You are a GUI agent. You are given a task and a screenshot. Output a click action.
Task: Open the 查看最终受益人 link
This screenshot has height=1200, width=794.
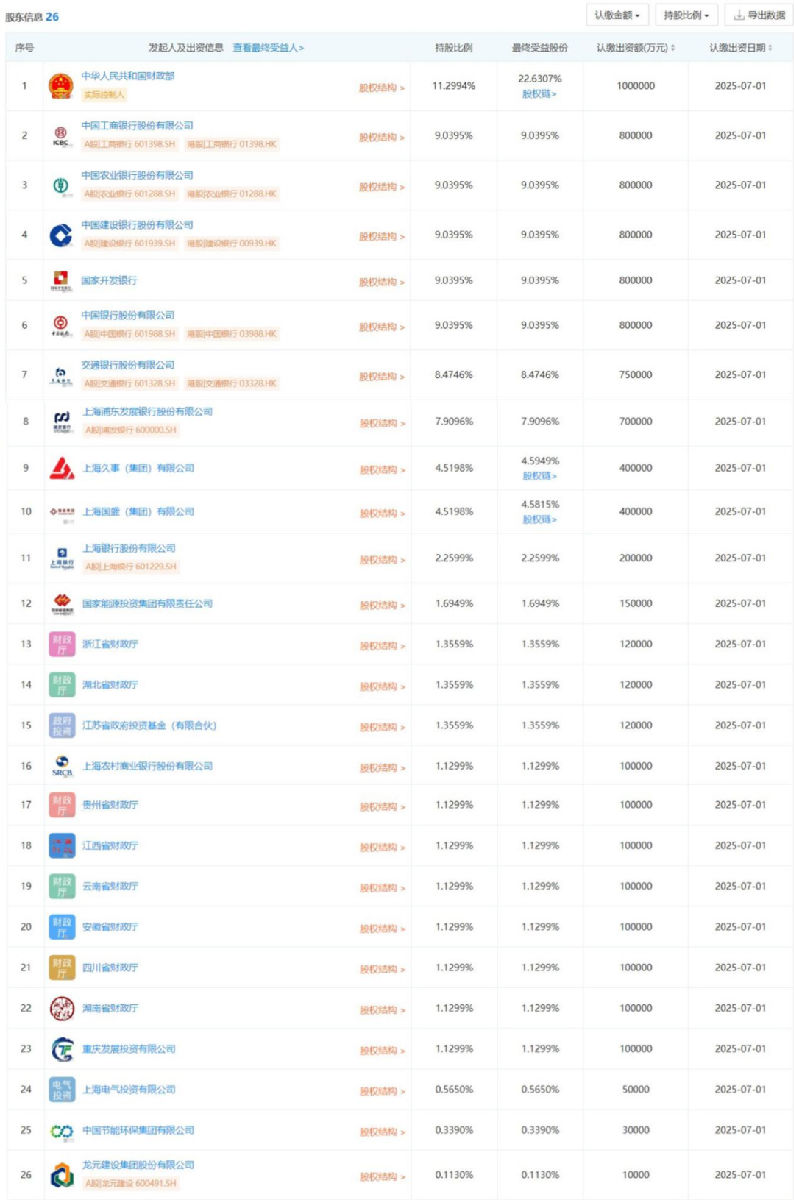268,47
